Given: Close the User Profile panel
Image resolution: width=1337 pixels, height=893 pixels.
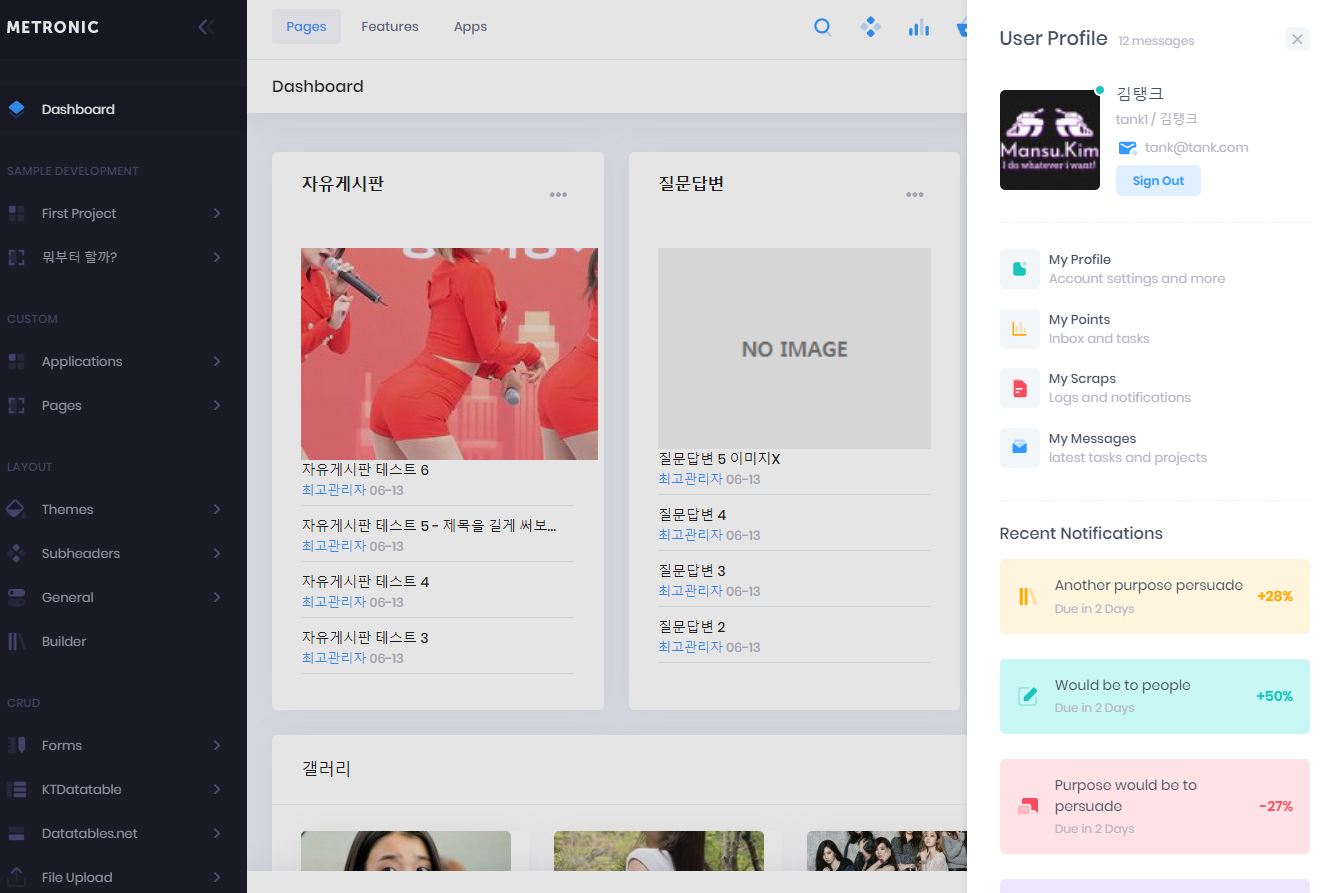Looking at the screenshot, I should 1297,39.
